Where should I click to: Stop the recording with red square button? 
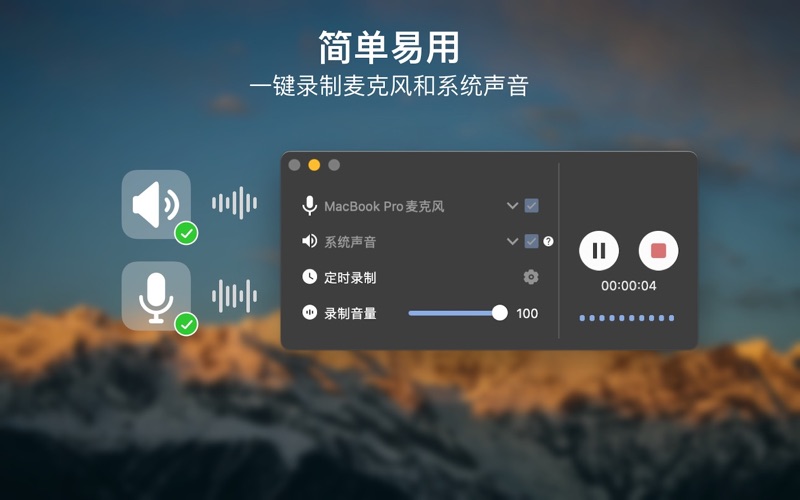point(658,251)
